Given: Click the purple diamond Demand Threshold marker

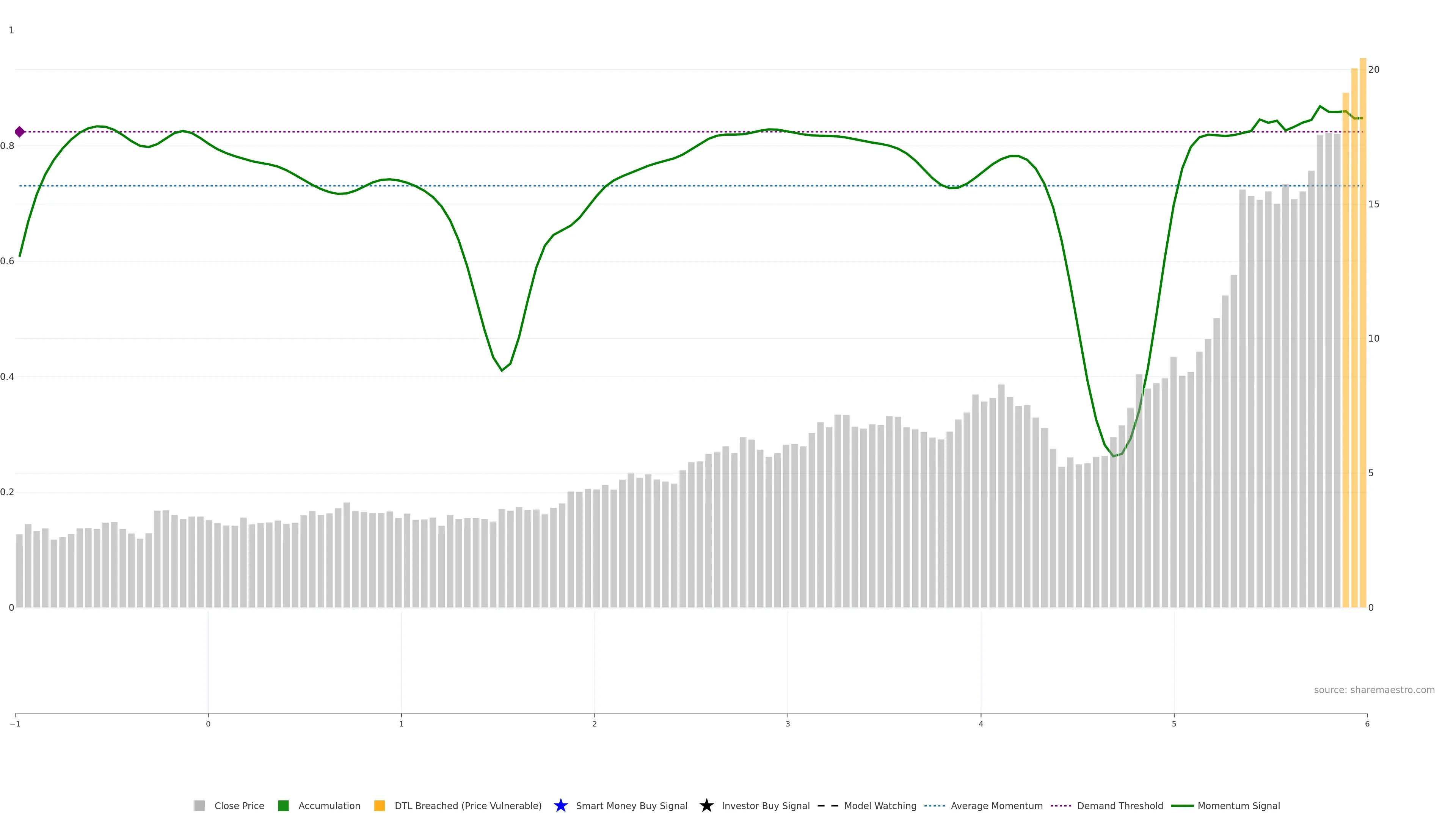Looking at the screenshot, I should [20, 132].
